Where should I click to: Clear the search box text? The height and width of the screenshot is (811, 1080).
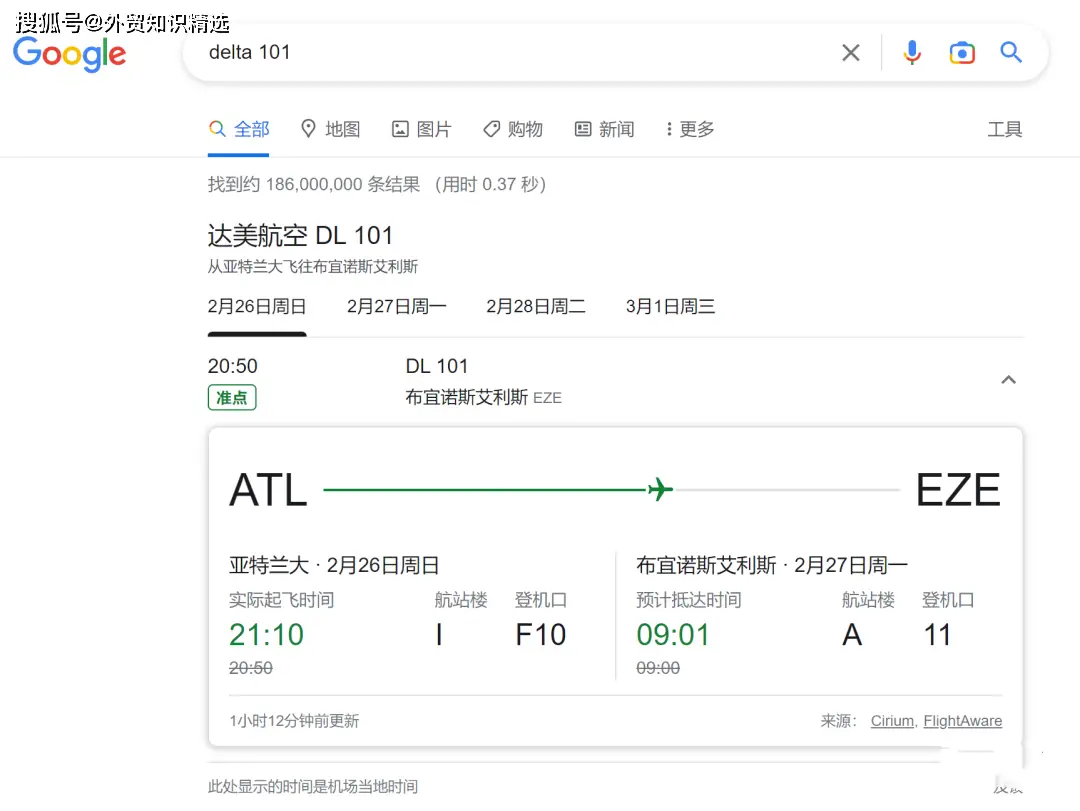point(850,53)
